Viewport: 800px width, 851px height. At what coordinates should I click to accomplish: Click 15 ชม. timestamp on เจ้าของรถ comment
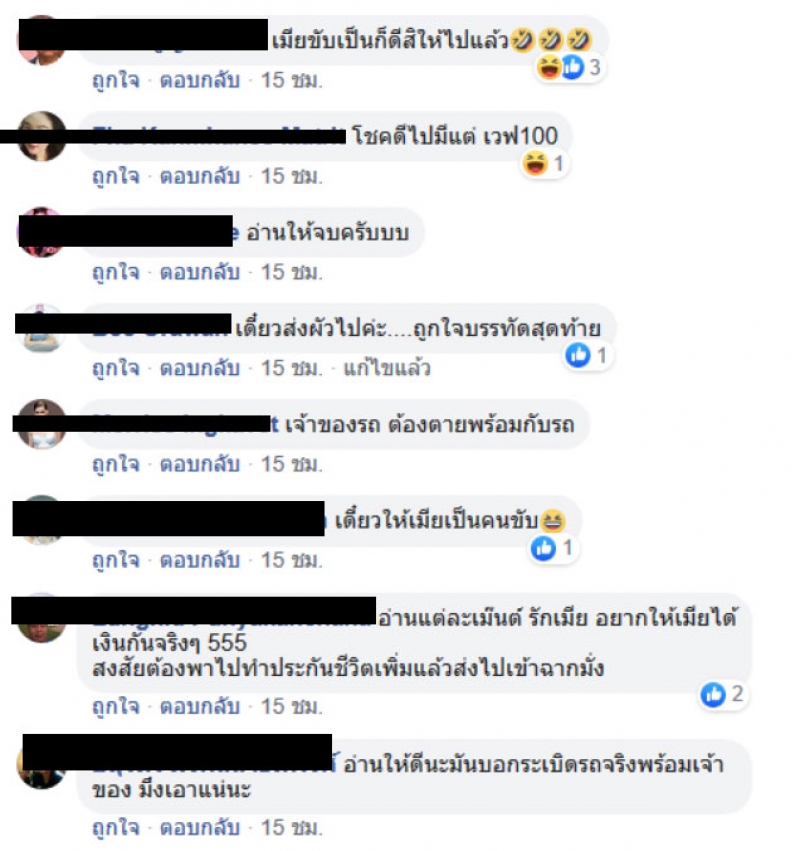291,465
